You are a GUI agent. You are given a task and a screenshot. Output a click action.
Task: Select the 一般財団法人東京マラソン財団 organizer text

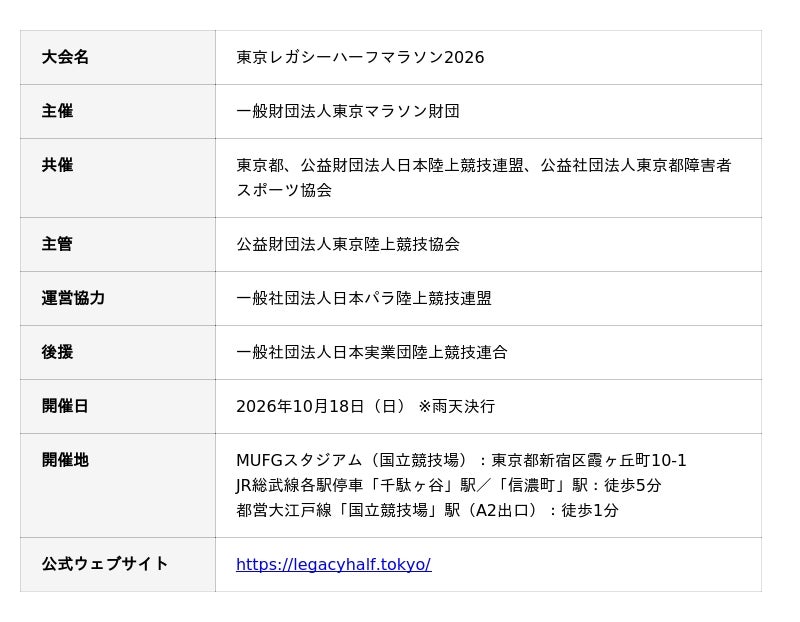click(x=348, y=111)
